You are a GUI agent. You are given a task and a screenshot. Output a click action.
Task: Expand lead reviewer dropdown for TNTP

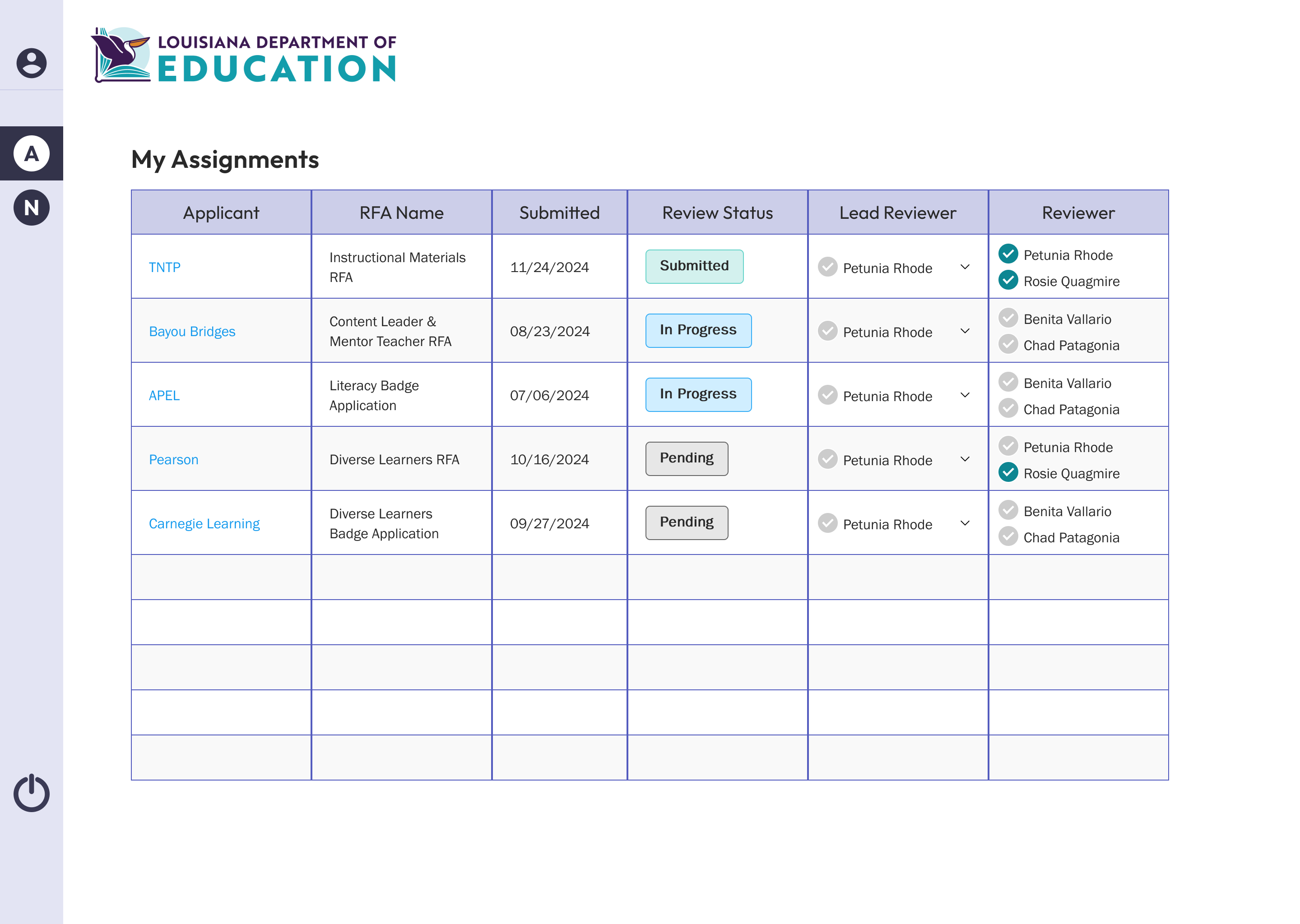[x=965, y=267]
